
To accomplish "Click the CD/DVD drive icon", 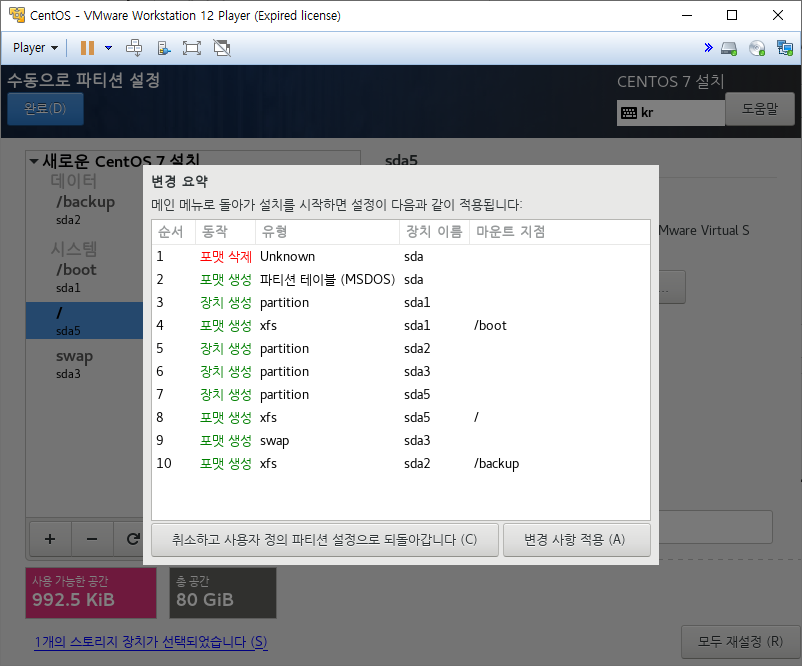I will pos(756,49).
